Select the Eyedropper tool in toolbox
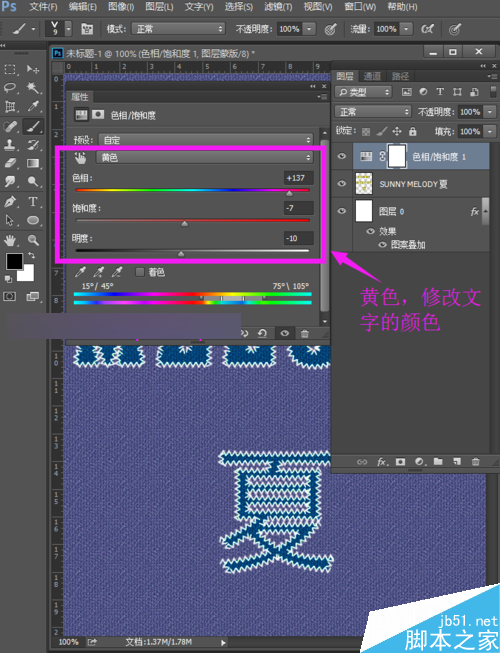500x653 pixels. [33, 106]
